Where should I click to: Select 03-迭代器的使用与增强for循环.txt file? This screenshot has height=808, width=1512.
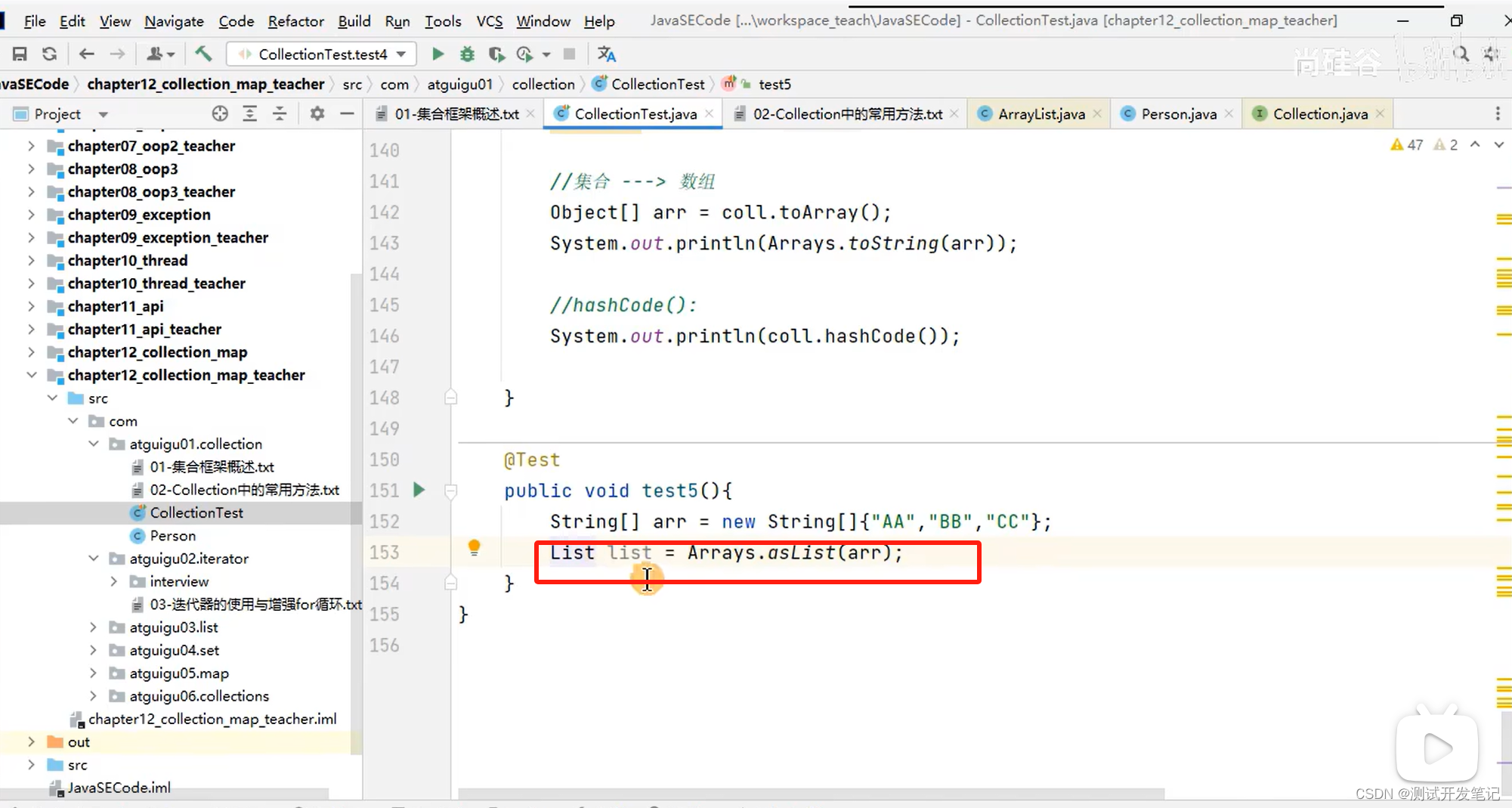[255, 604]
